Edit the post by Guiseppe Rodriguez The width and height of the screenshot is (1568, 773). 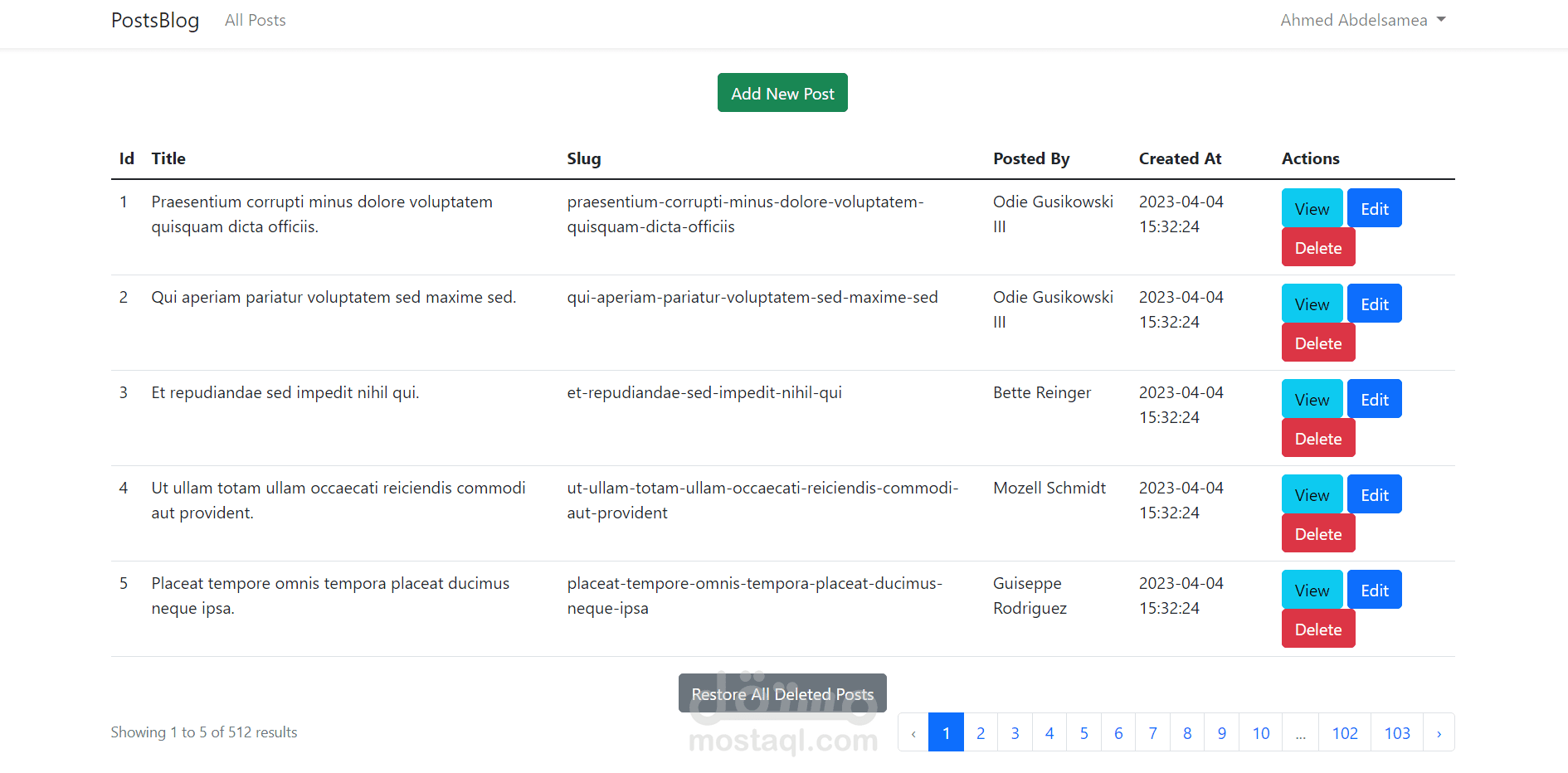coord(1374,590)
